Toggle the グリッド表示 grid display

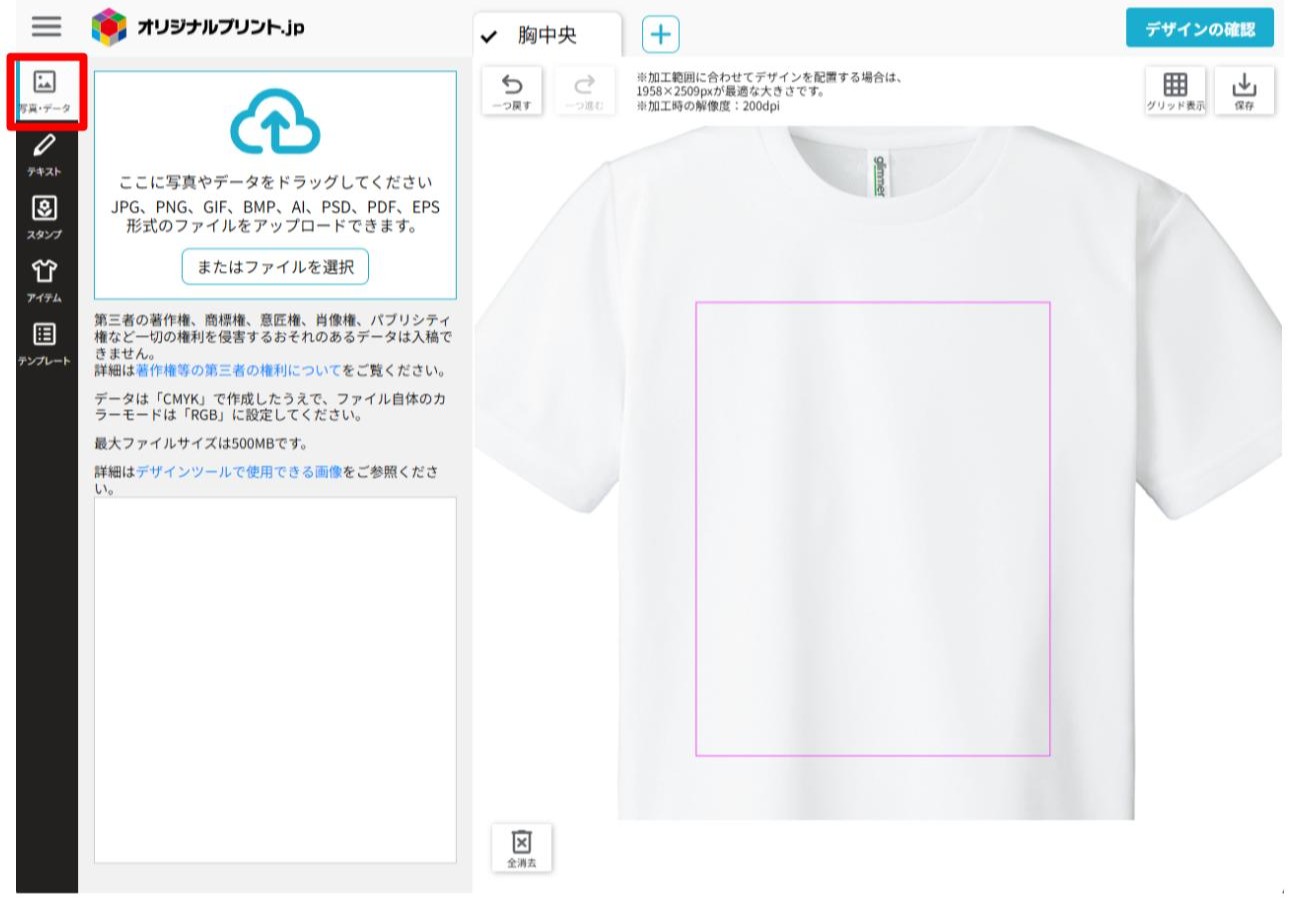(1175, 91)
